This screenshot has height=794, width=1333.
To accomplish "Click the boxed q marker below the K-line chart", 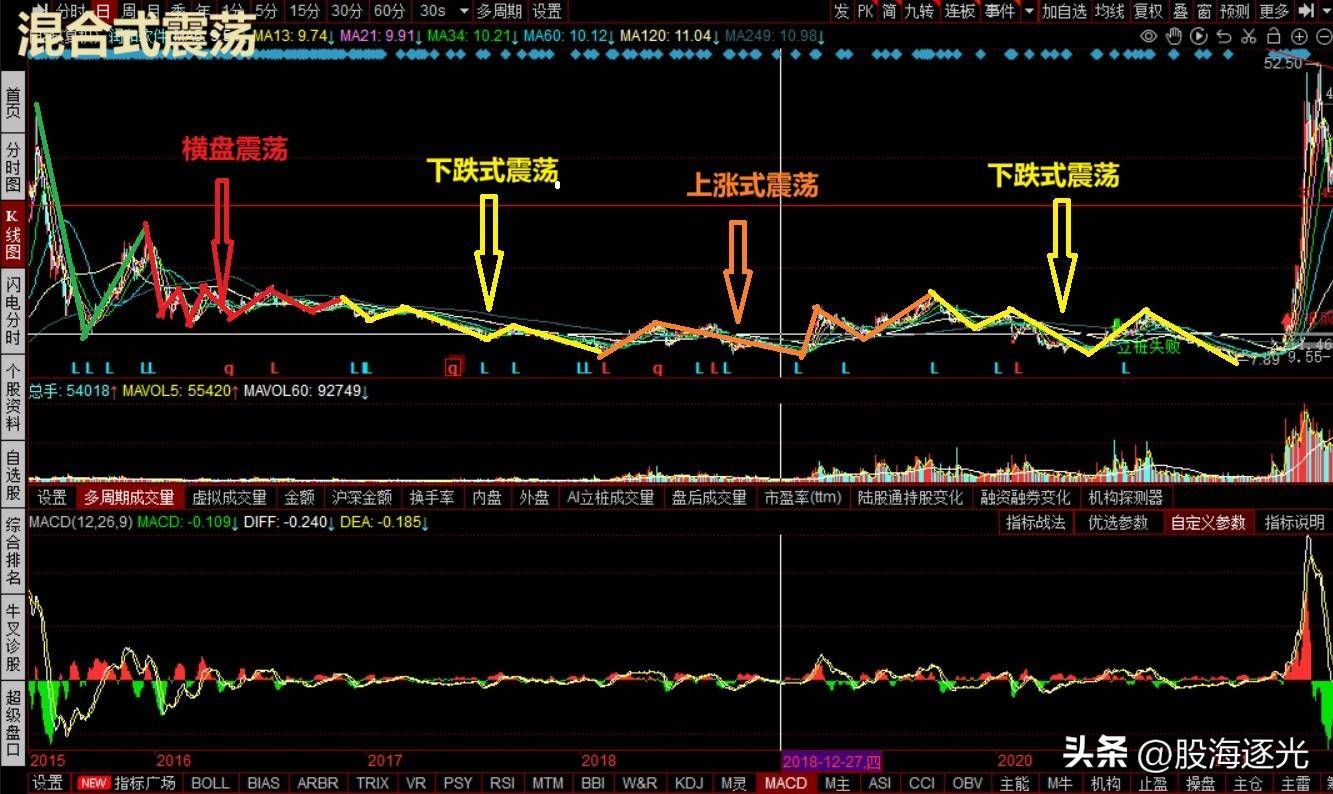I will pos(454,367).
